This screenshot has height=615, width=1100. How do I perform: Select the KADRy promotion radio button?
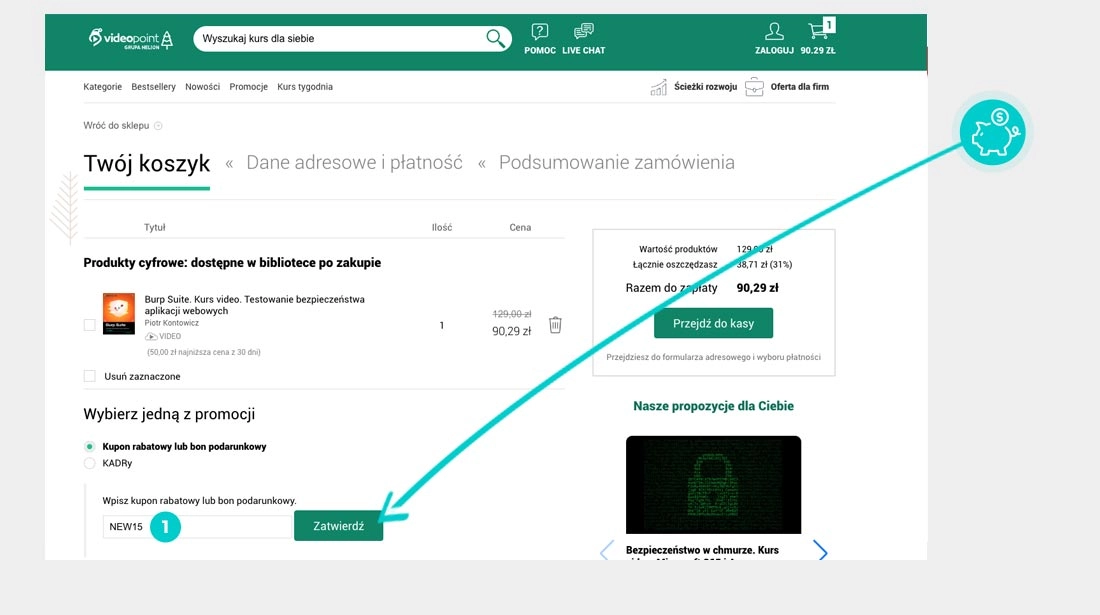pos(90,463)
